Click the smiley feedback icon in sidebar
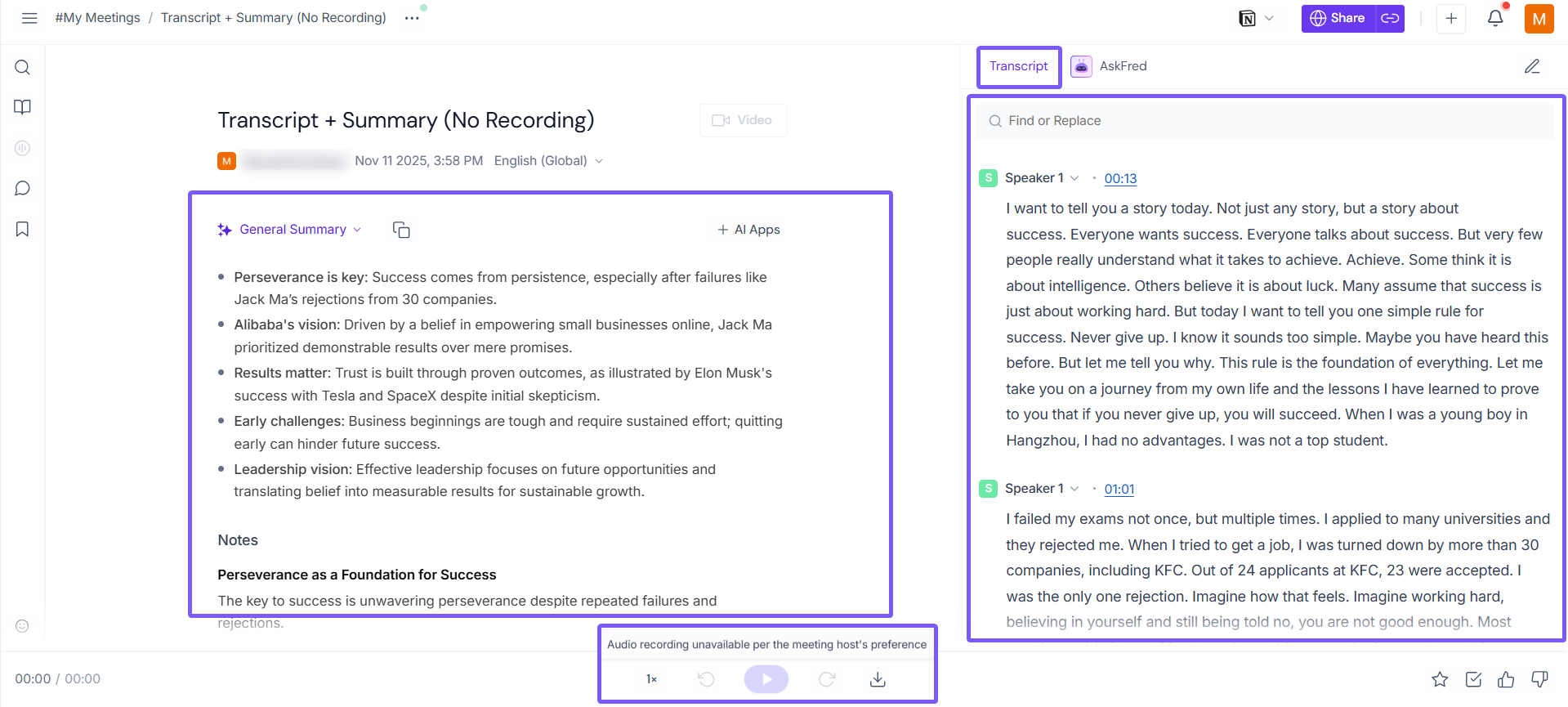 click(x=23, y=626)
